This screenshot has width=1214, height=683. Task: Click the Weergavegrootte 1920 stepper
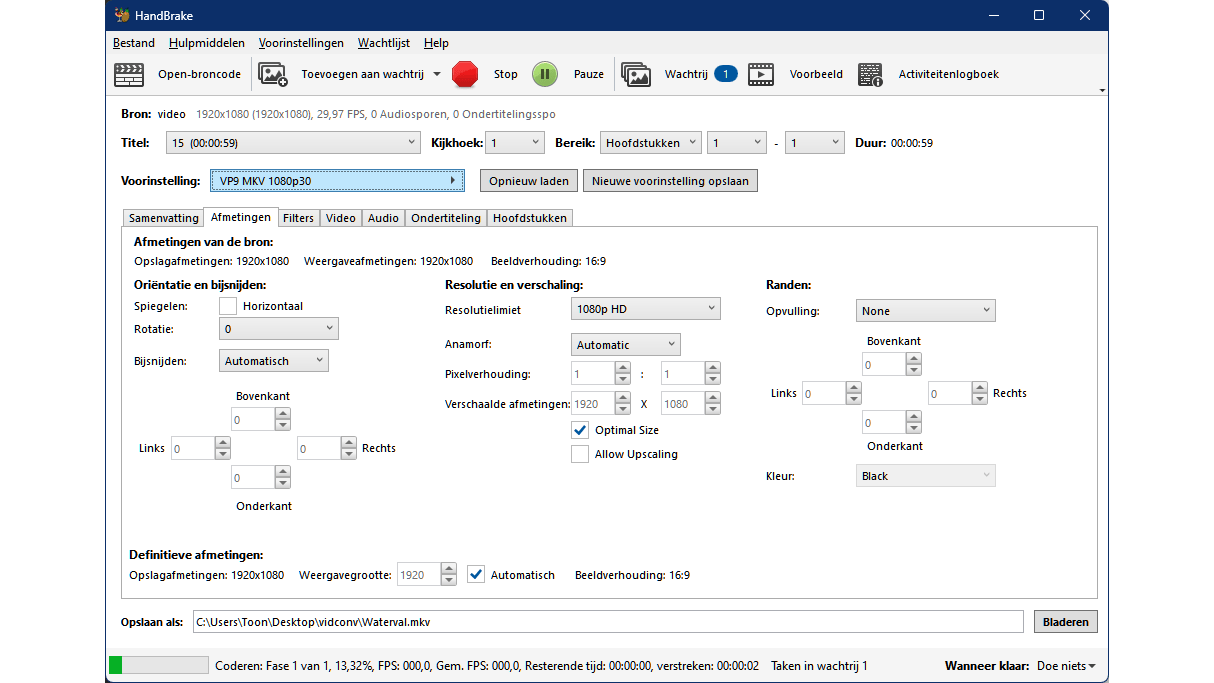tap(449, 575)
